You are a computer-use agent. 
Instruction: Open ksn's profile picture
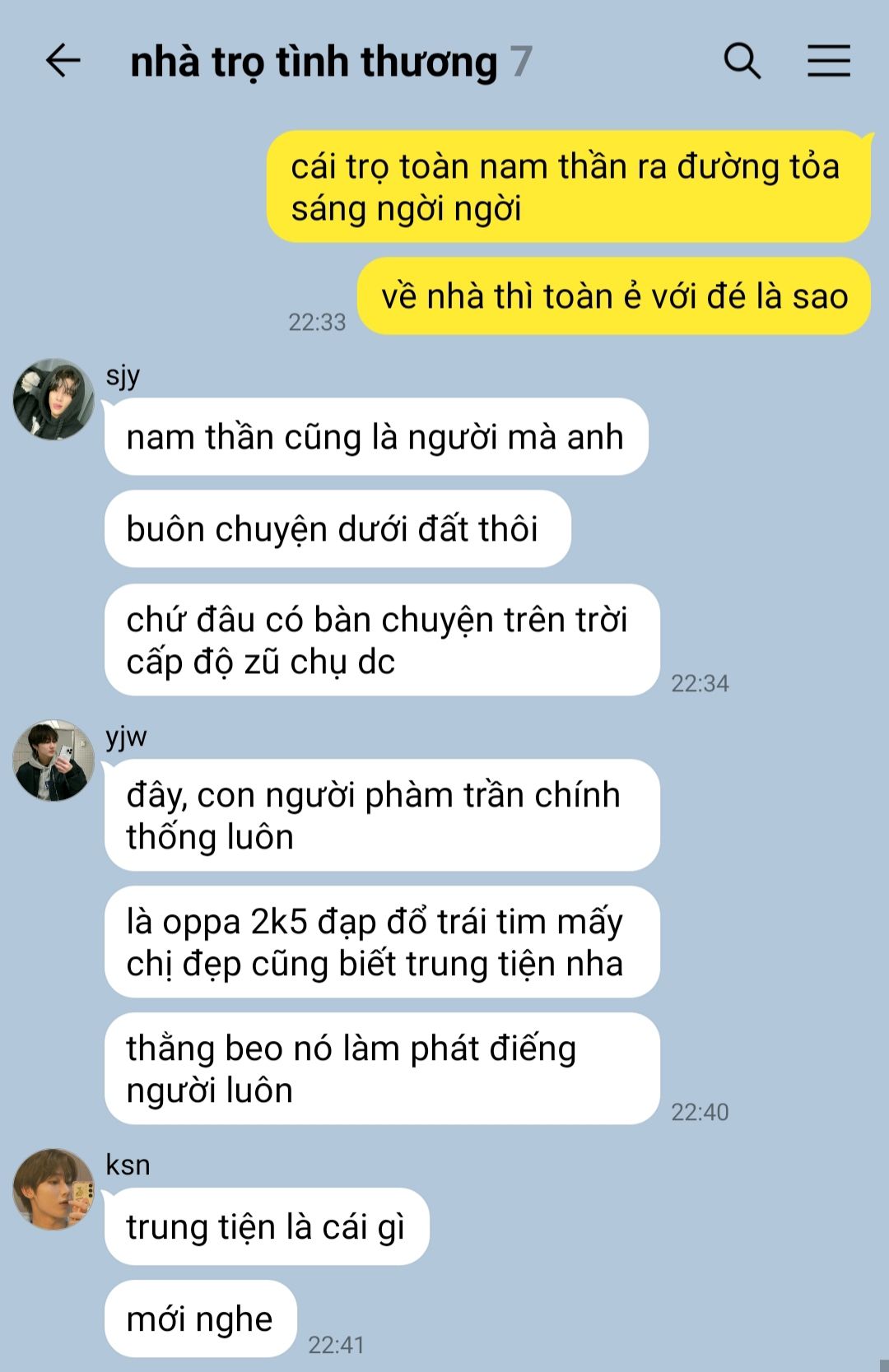pos(54,1189)
